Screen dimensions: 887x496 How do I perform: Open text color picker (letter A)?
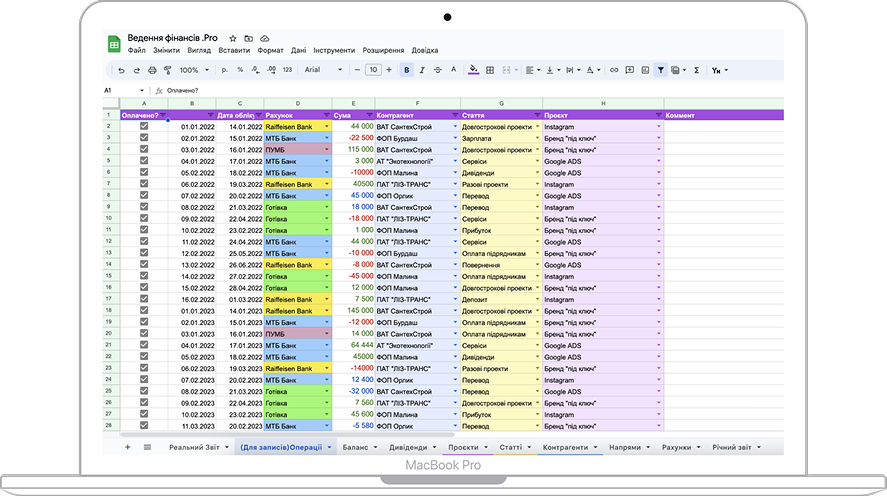point(453,70)
